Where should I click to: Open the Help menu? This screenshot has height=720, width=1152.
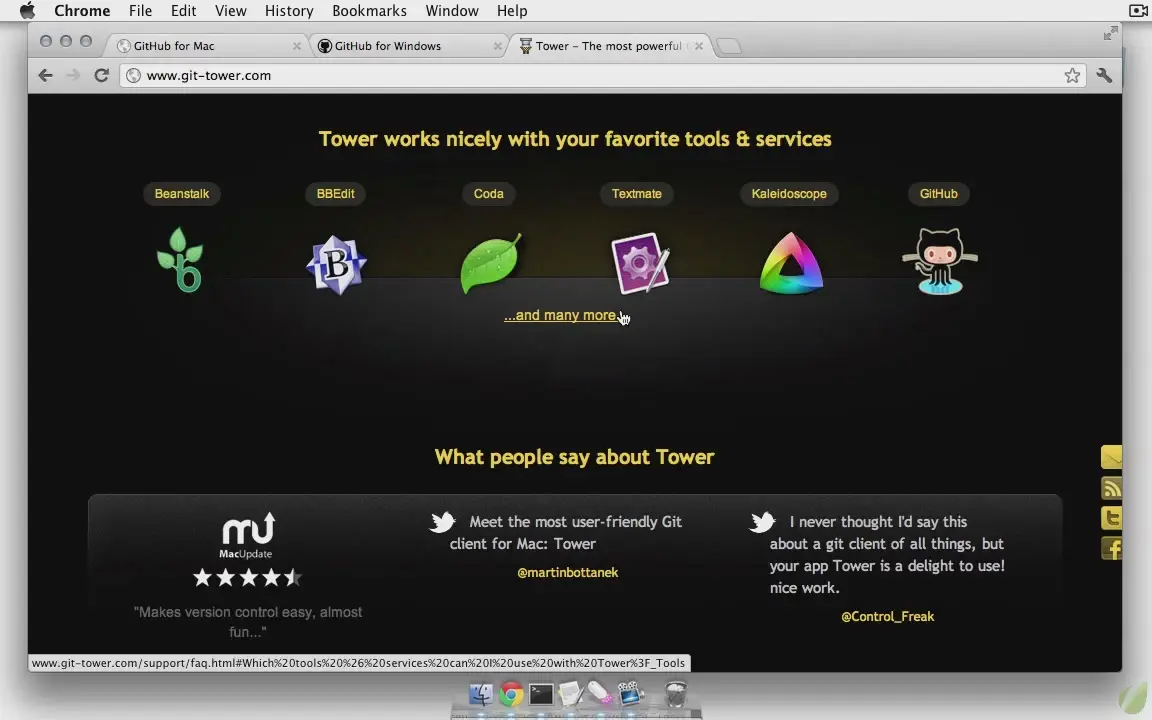click(512, 10)
